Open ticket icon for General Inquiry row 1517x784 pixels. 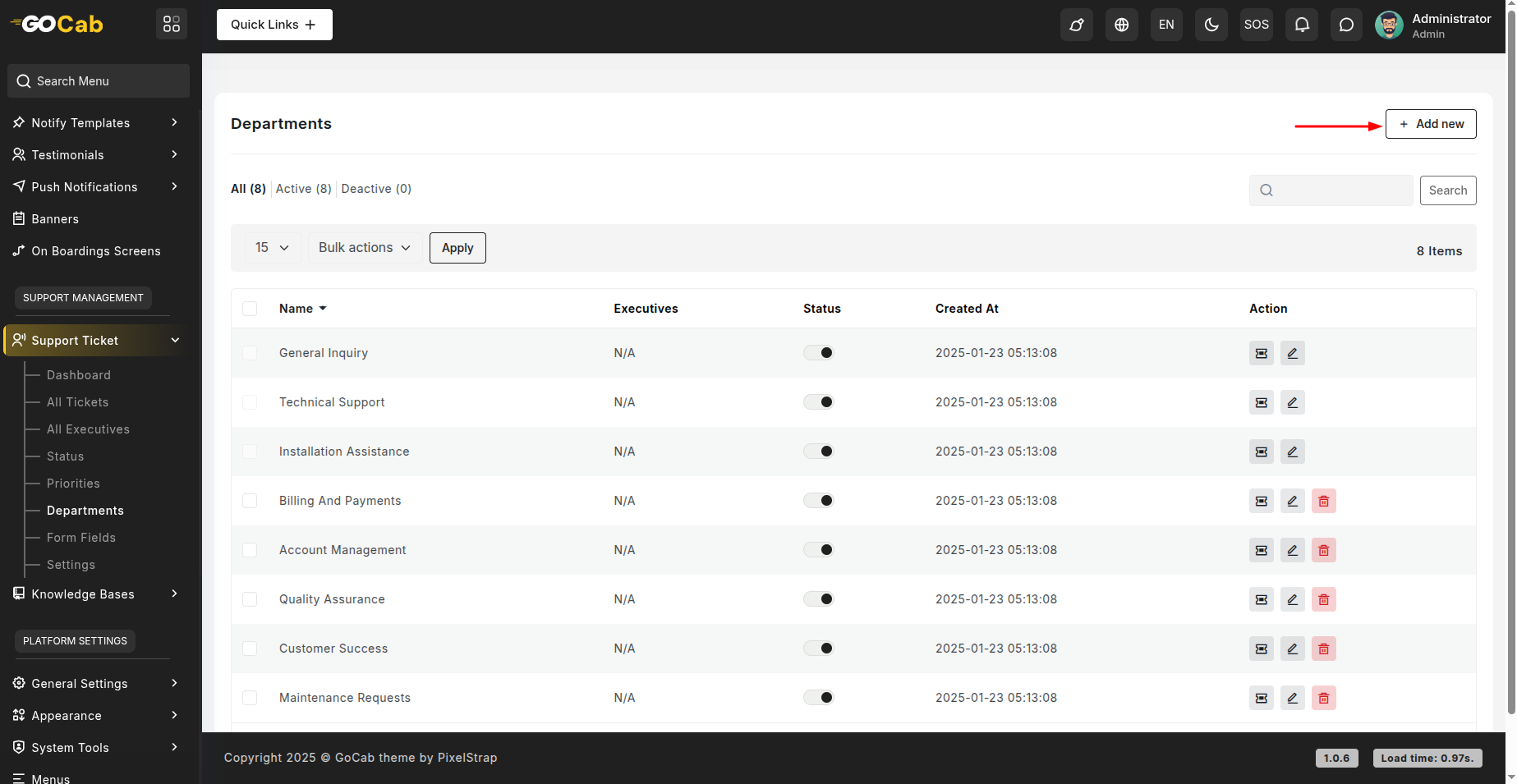point(1261,353)
